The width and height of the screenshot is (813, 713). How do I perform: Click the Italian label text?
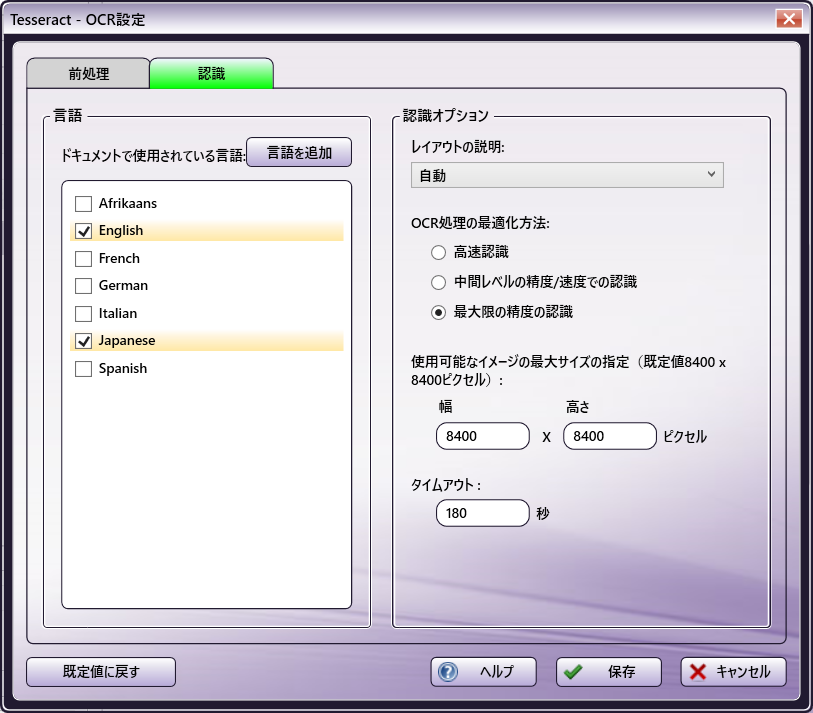coord(118,313)
